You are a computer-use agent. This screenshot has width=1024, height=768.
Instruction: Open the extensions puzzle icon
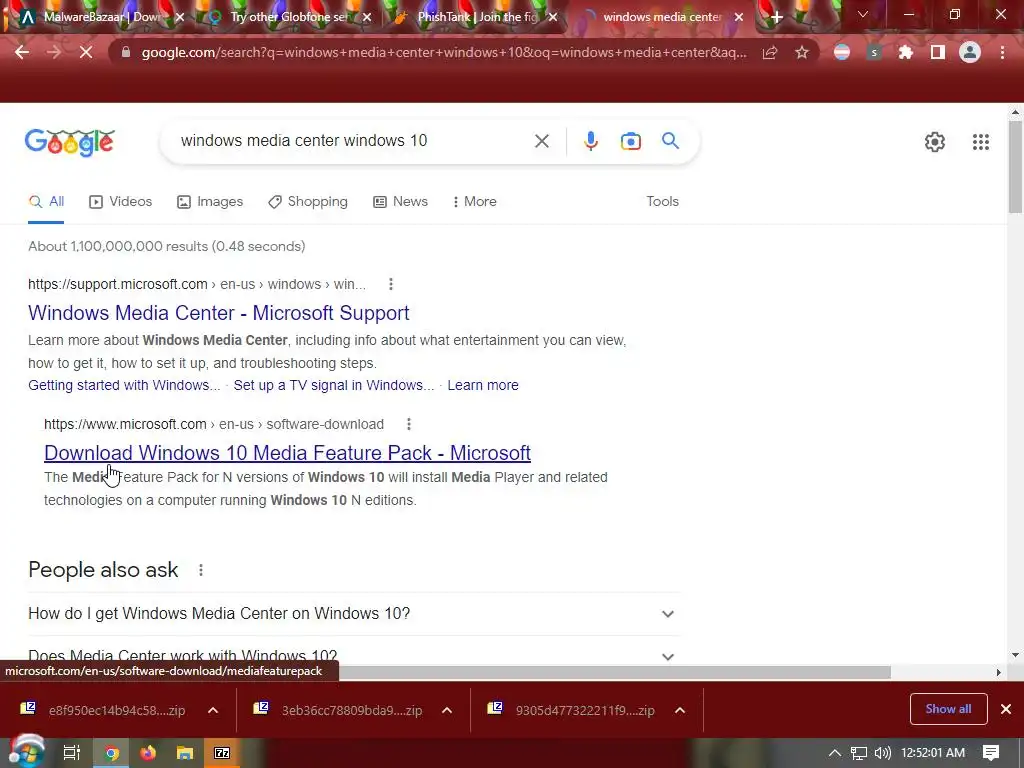click(906, 52)
